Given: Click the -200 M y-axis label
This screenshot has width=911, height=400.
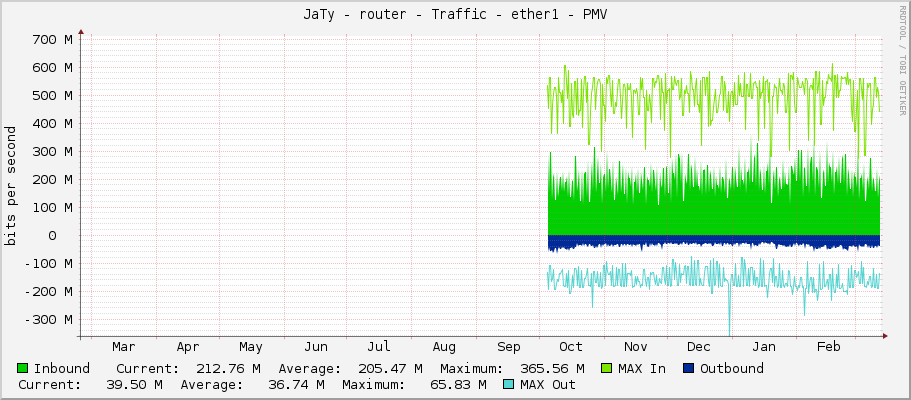Looking at the screenshot, I should [49, 291].
